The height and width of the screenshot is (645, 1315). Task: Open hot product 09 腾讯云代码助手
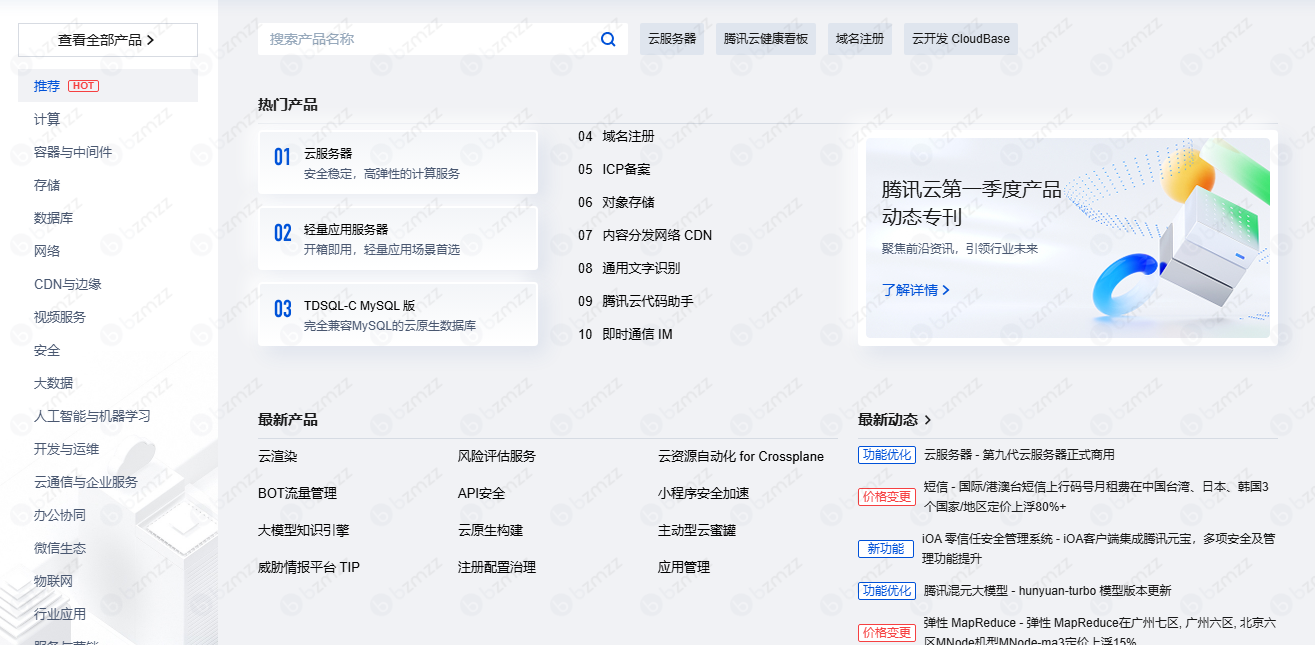coord(635,301)
